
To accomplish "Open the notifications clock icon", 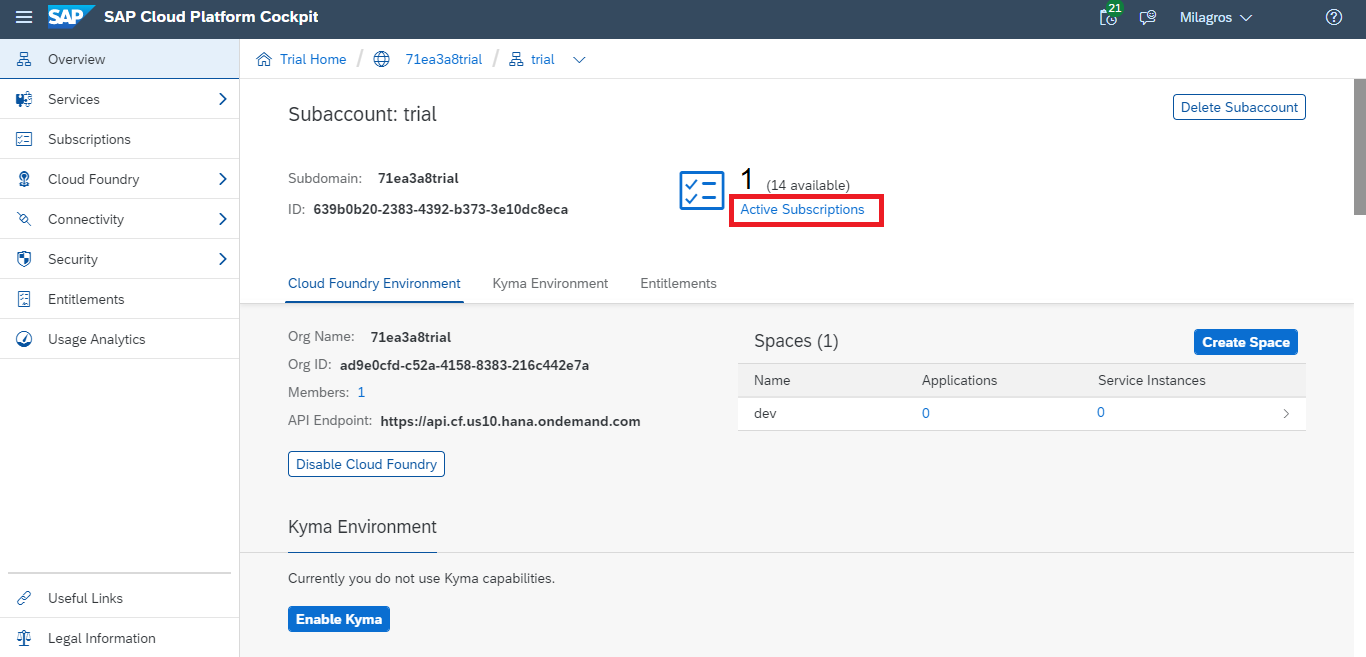I will [1108, 17].
